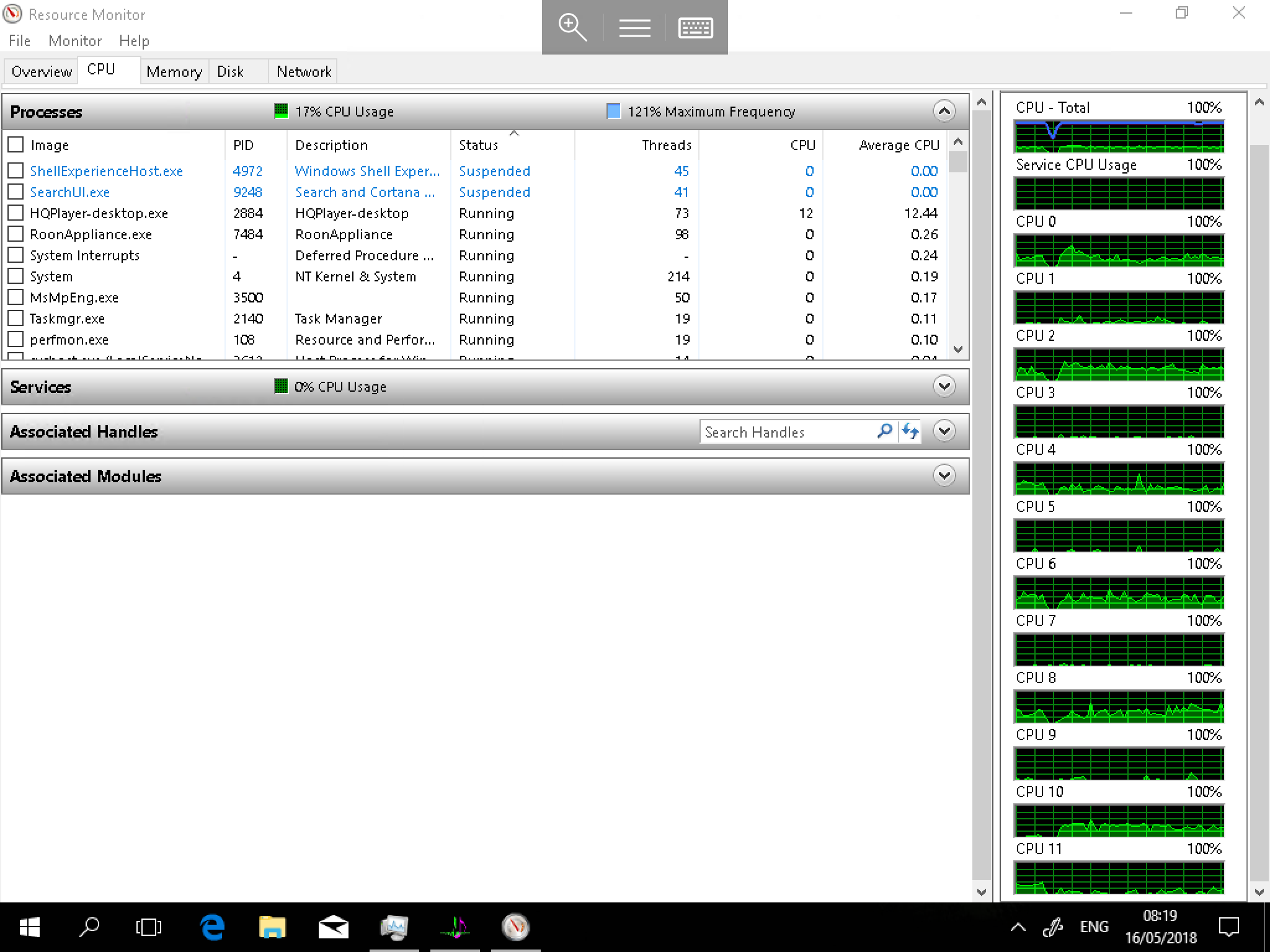Check RoonAppliance.exe process
The width and height of the screenshot is (1270, 952).
pos(16,234)
